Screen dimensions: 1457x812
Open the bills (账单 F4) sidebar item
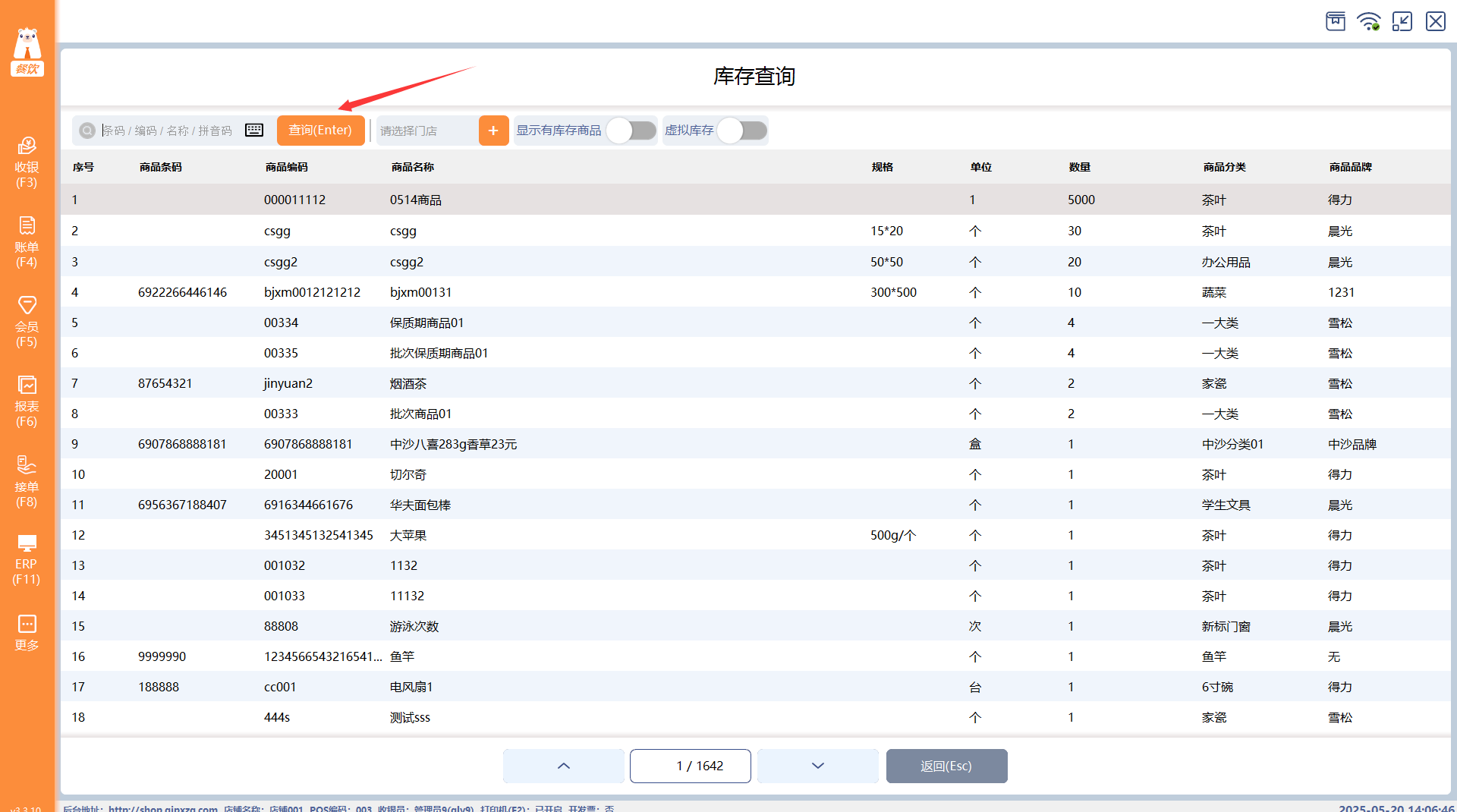click(27, 242)
